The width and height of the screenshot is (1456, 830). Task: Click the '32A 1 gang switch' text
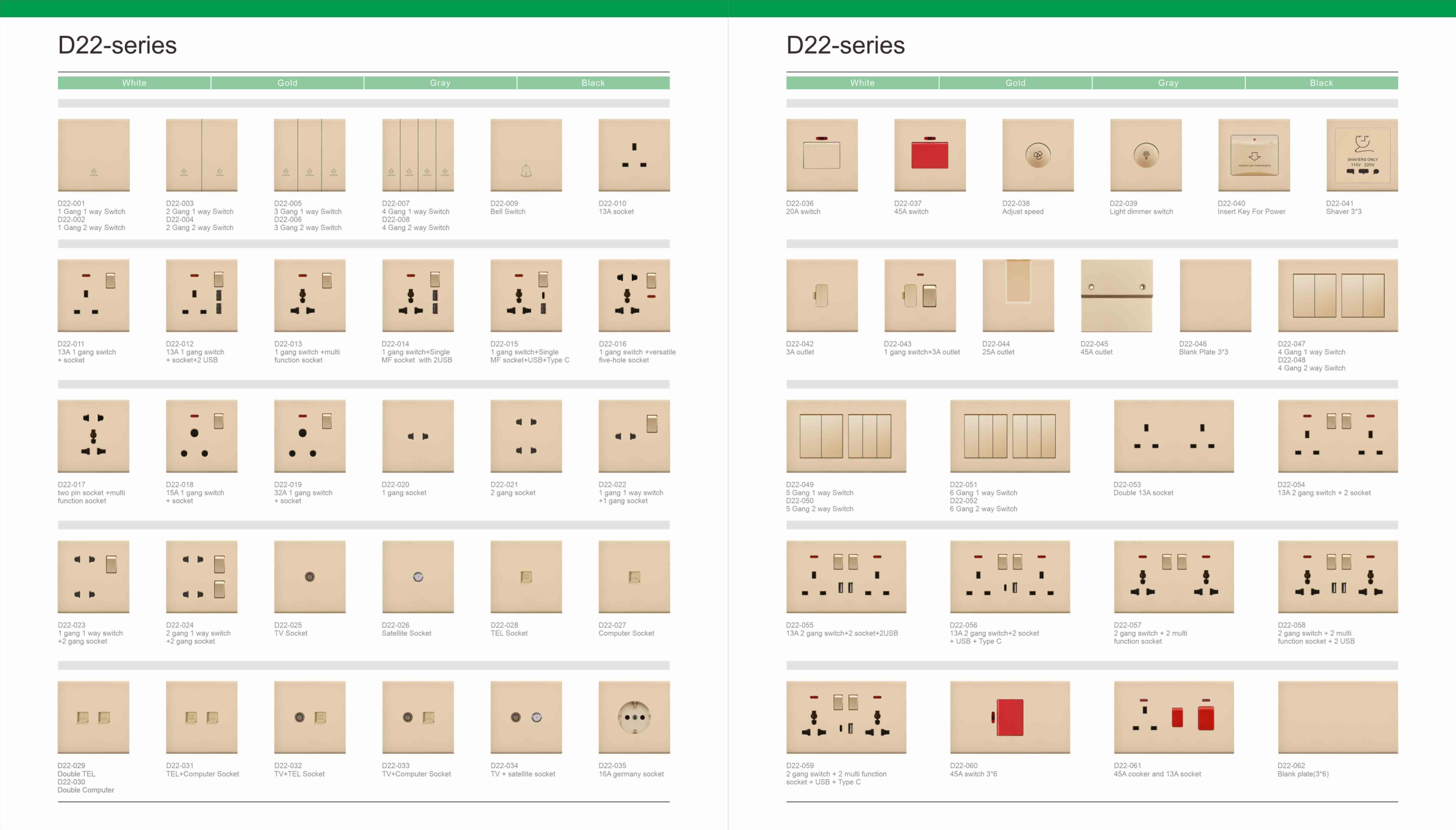pyautogui.click(x=303, y=493)
